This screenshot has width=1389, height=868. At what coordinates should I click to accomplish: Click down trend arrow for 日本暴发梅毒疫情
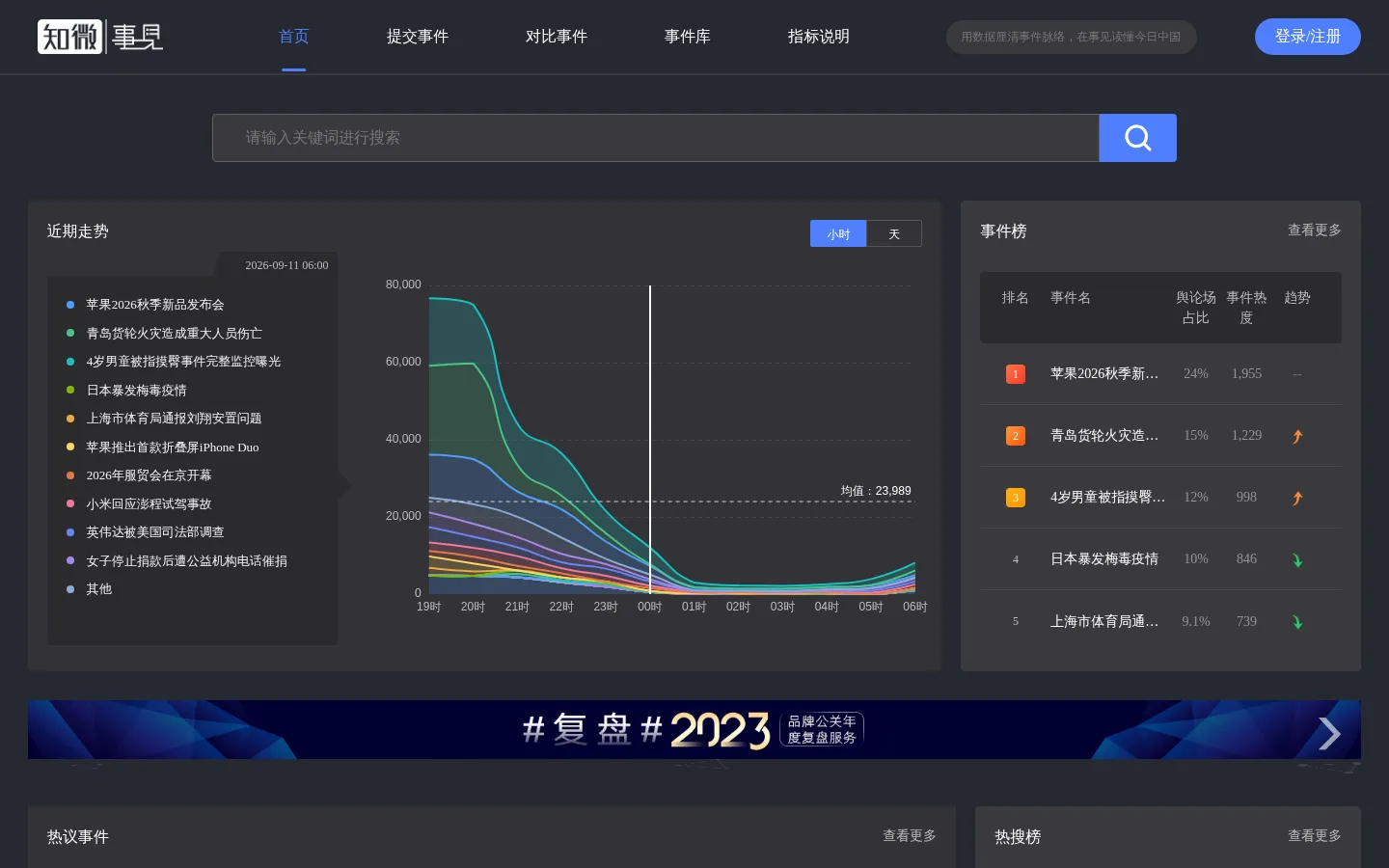coord(1297,559)
